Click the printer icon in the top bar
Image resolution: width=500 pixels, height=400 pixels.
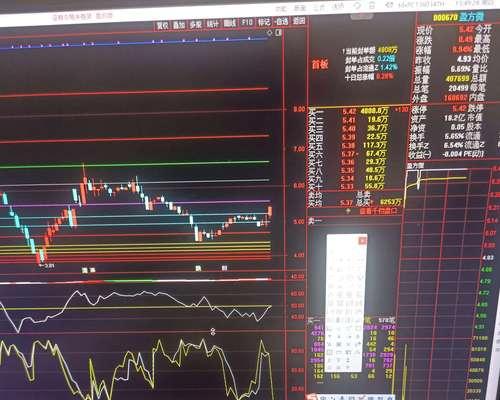[x=372, y=5]
